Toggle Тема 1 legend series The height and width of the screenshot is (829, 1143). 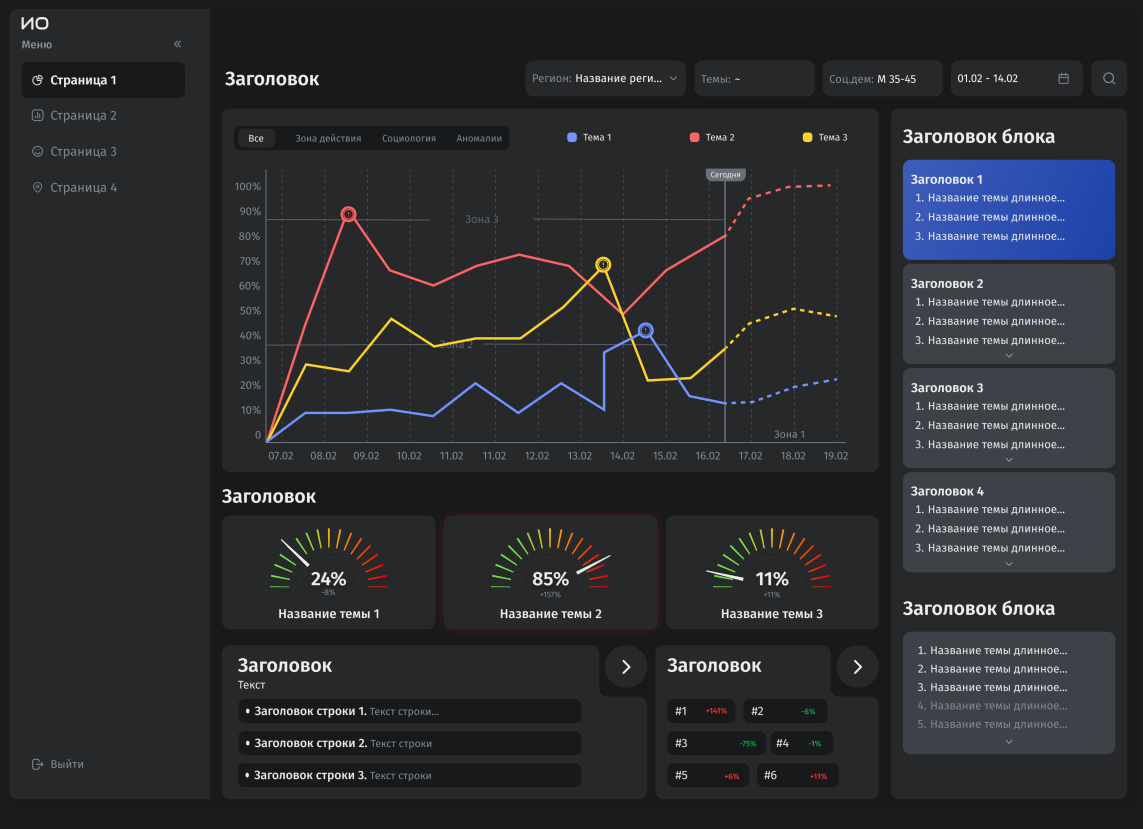589,137
